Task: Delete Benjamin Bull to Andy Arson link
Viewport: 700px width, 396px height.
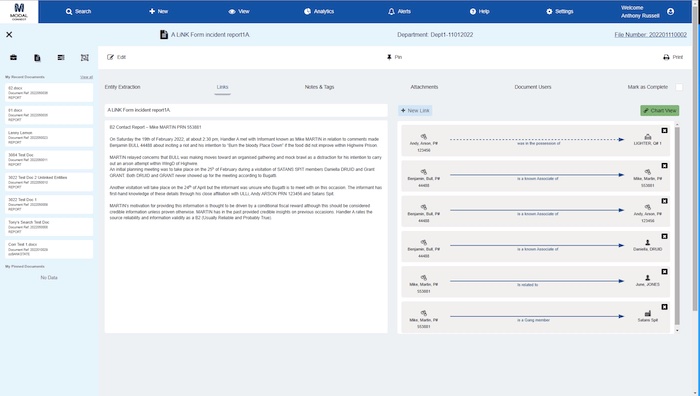Action: [664, 201]
